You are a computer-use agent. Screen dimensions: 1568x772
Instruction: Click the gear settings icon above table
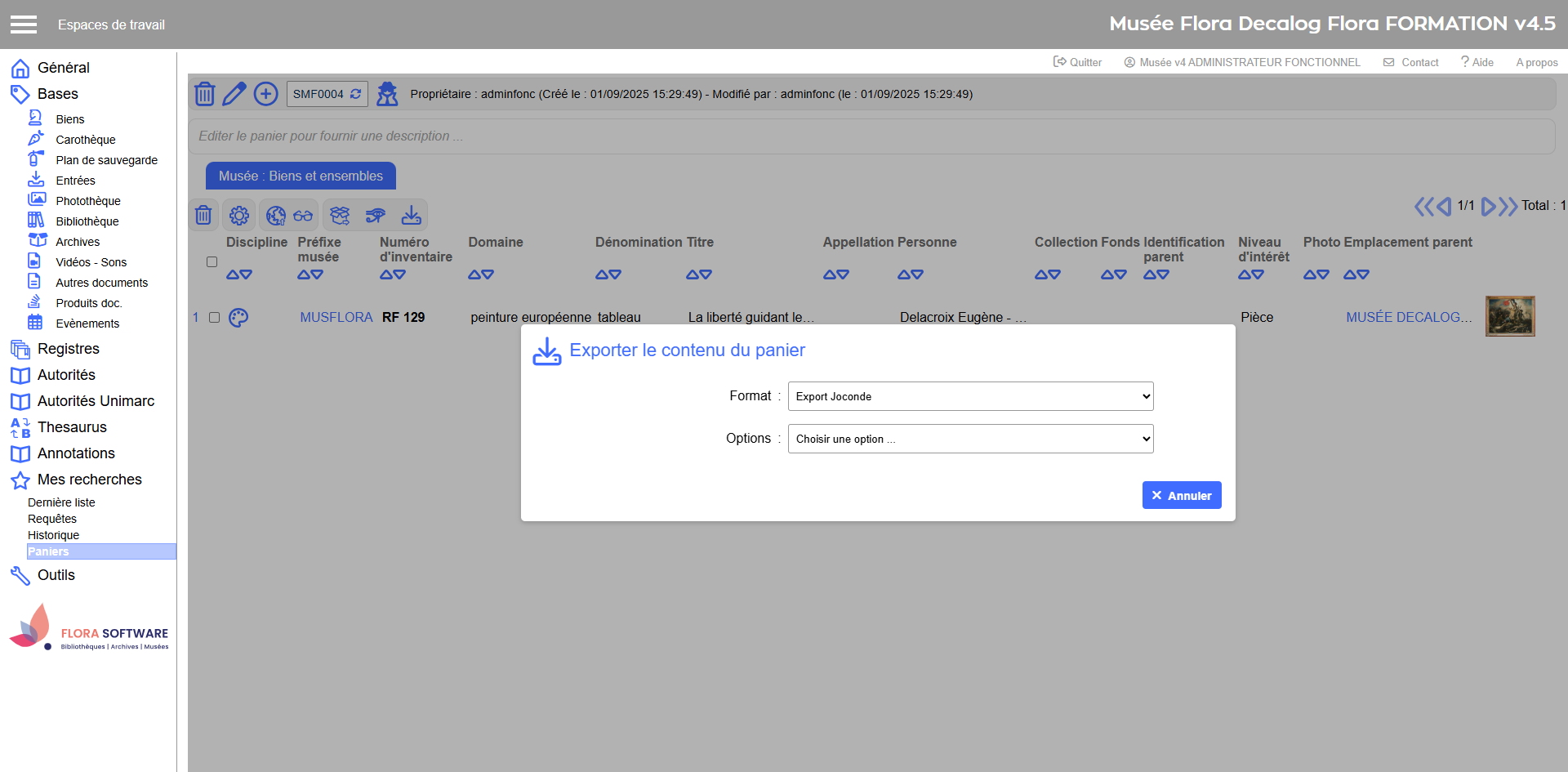coord(239,216)
